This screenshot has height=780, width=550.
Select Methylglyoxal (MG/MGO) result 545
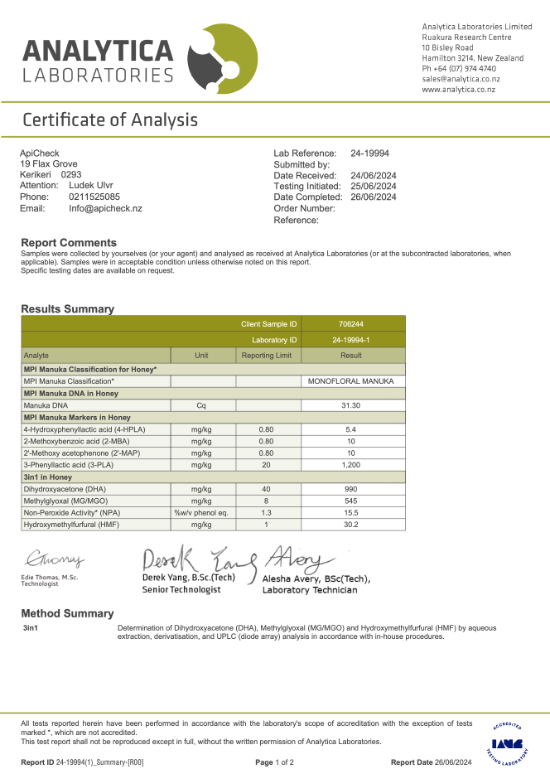[351, 501]
